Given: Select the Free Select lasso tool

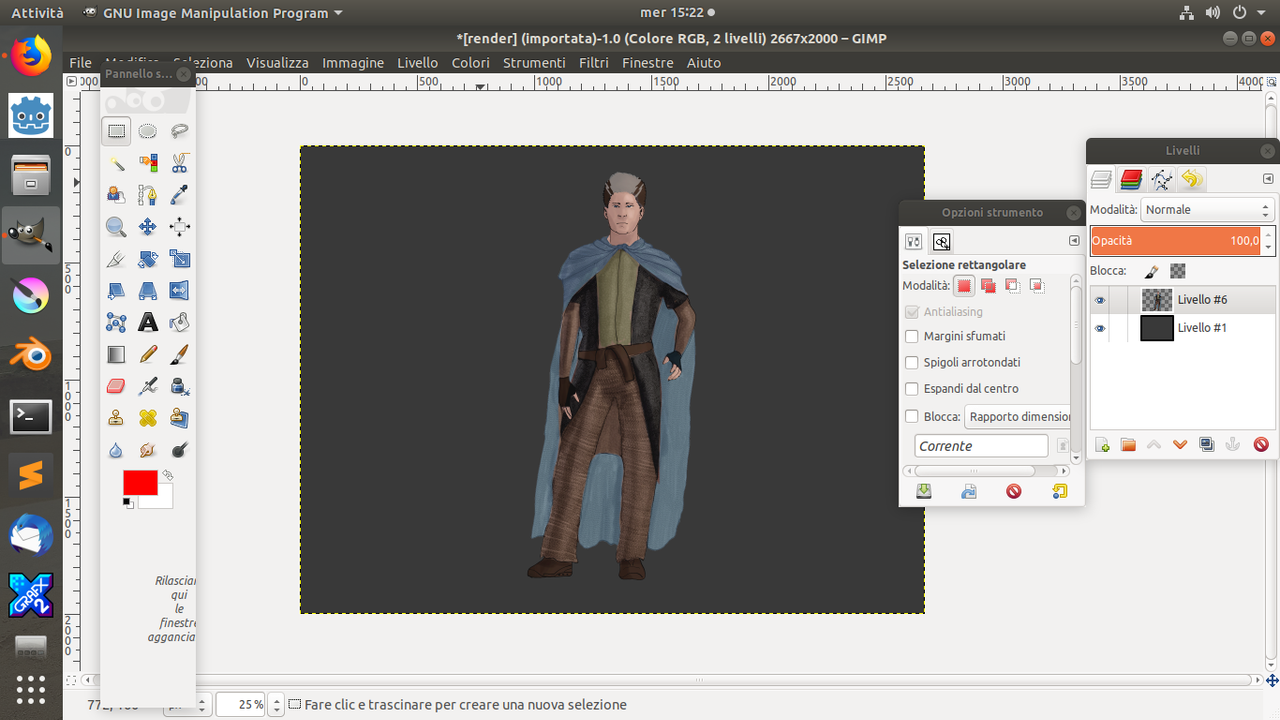Looking at the screenshot, I should [180, 131].
